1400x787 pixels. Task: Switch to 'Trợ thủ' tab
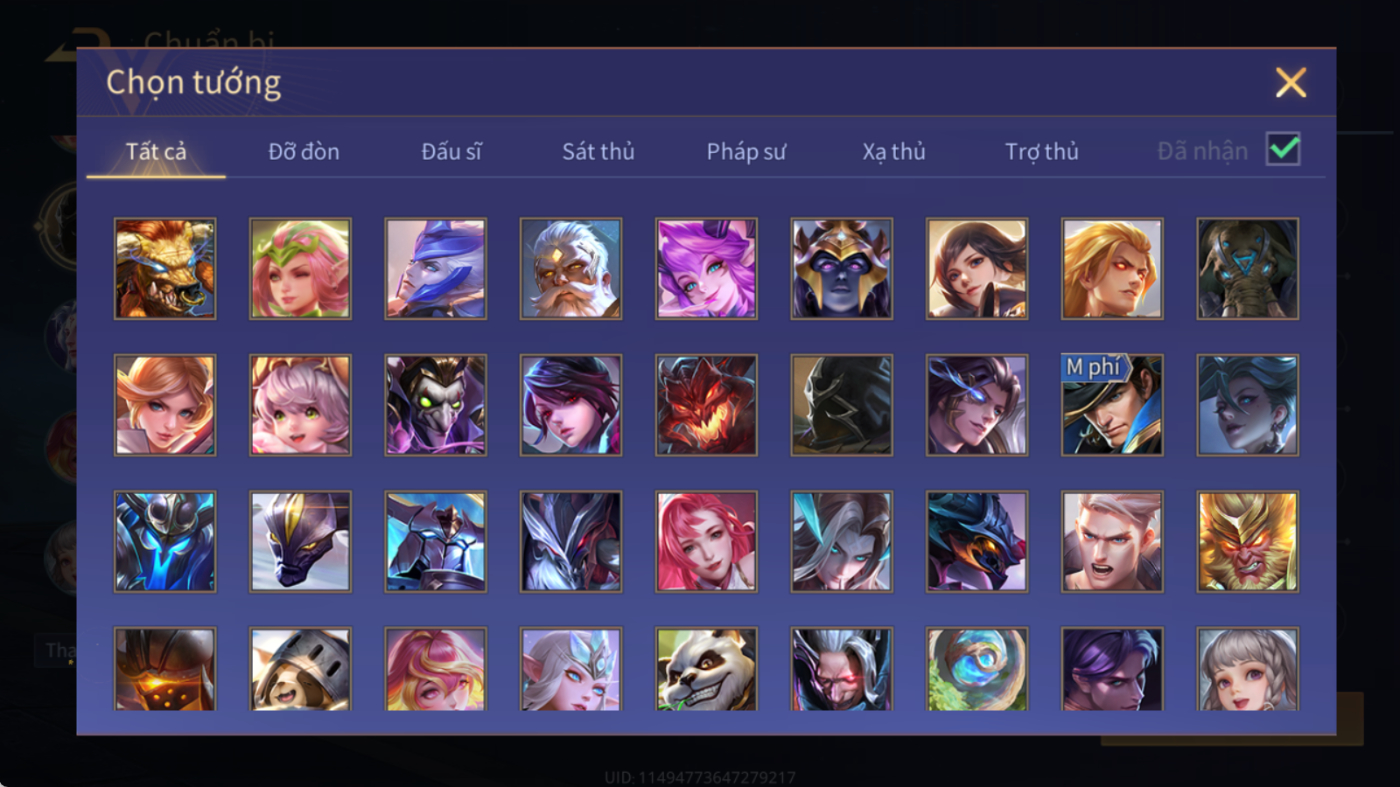(1042, 152)
